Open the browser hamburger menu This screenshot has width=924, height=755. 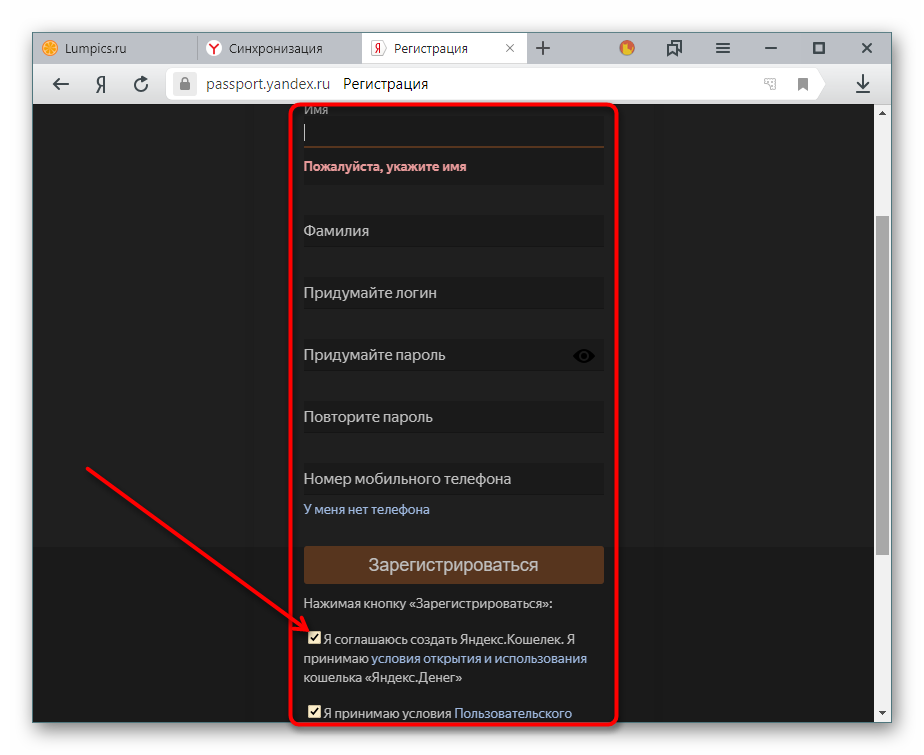pos(723,48)
